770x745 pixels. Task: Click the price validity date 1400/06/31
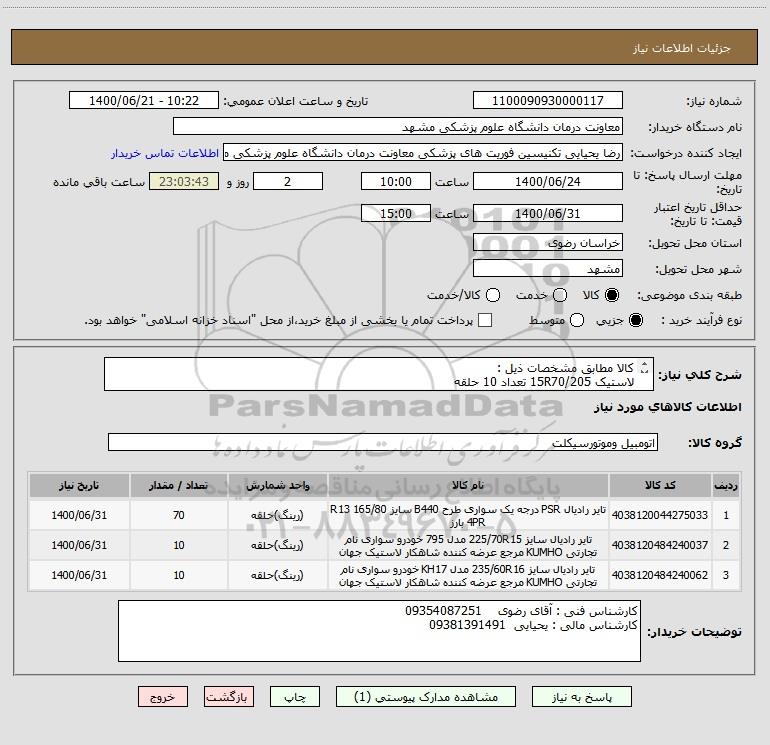pos(548,214)
